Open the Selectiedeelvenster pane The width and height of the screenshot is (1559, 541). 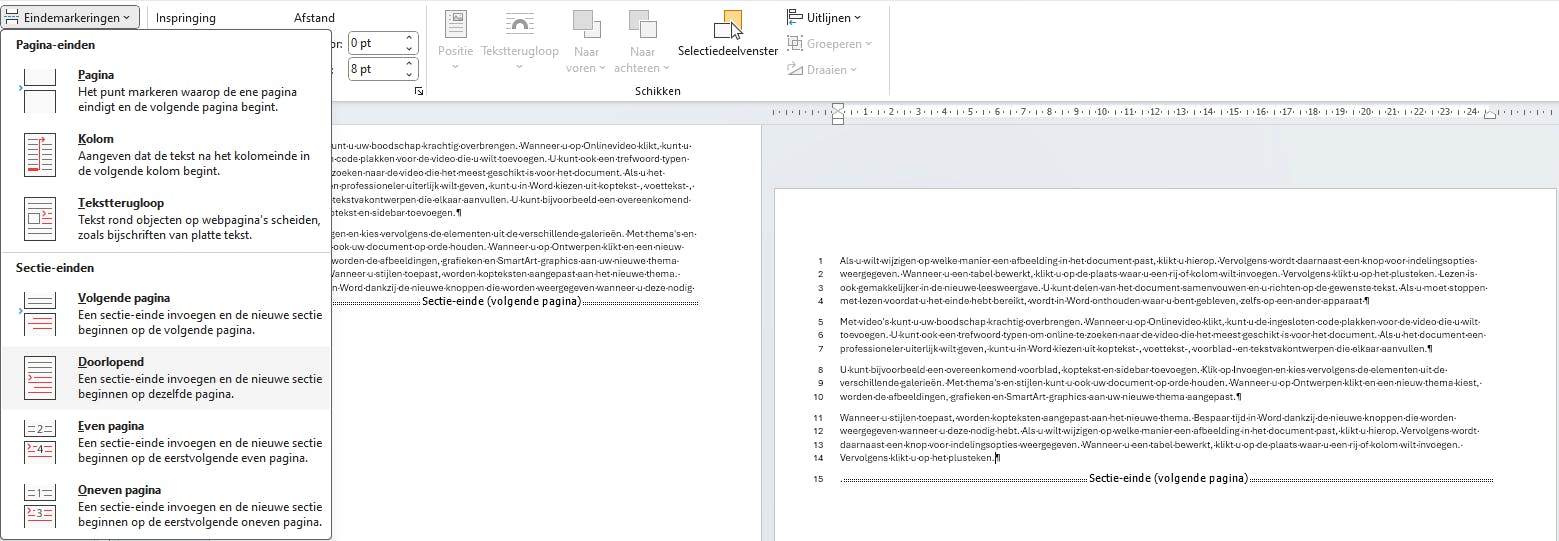(728, 33)
